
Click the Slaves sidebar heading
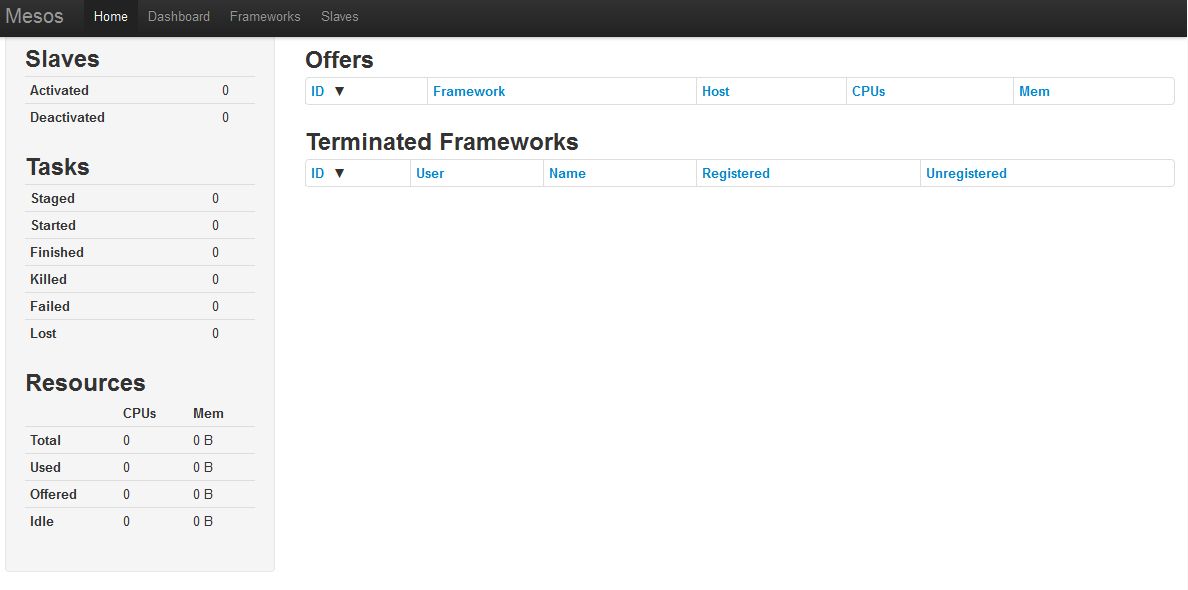62,59
